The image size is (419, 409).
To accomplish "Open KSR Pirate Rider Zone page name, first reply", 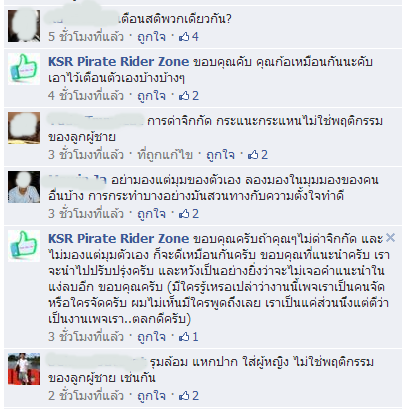I will point(118,62).
